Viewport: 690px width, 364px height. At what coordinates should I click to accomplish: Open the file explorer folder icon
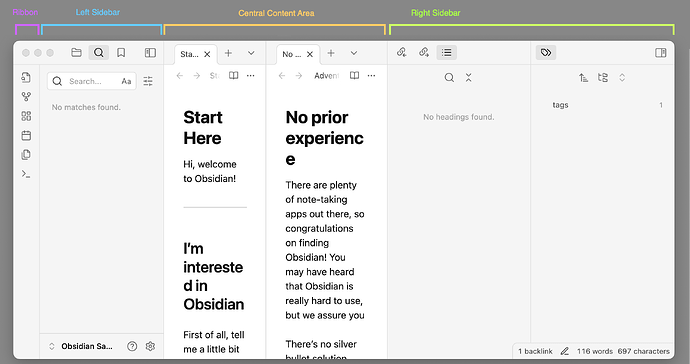pos(76,53)
